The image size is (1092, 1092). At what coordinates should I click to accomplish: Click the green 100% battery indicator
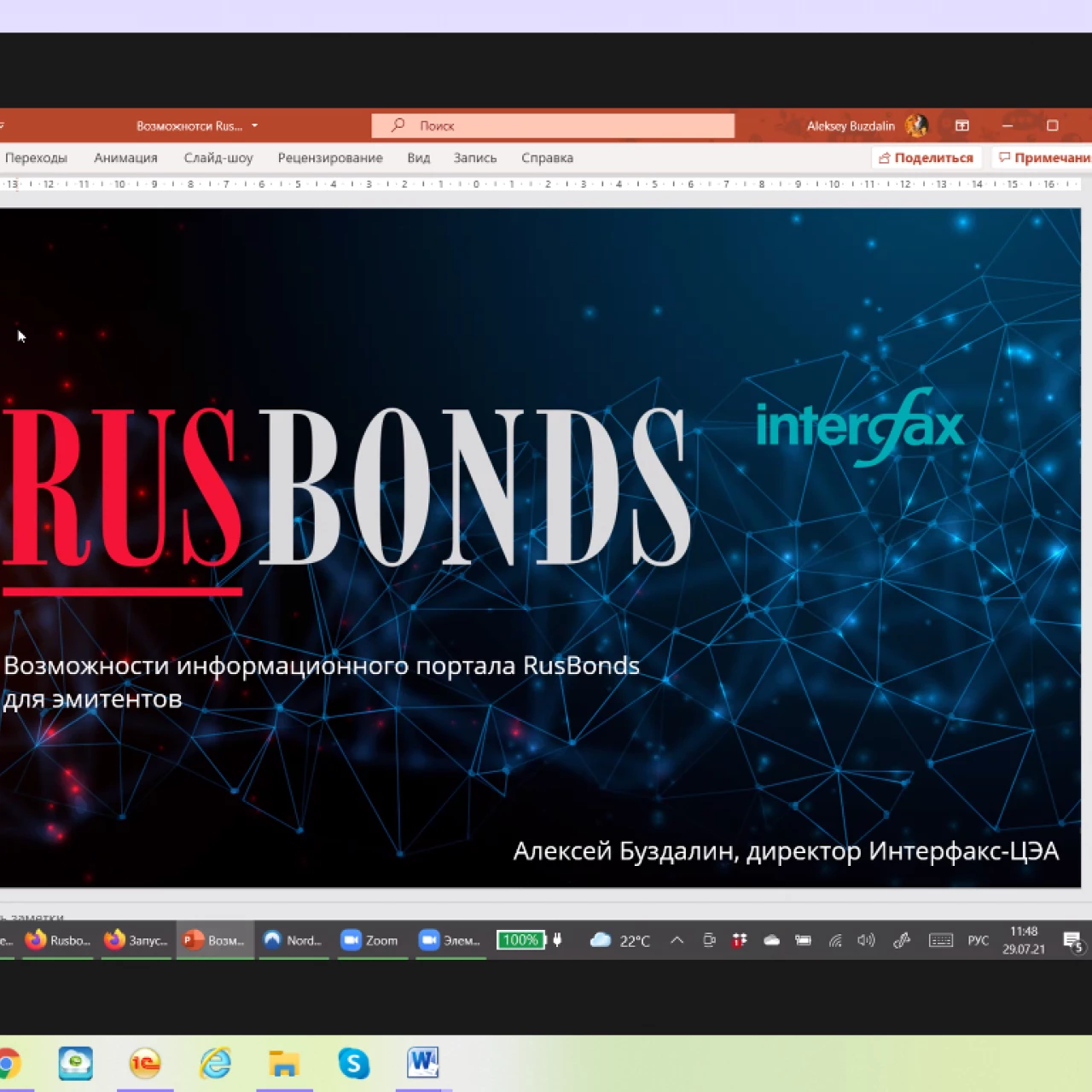[x=520, y=940]
